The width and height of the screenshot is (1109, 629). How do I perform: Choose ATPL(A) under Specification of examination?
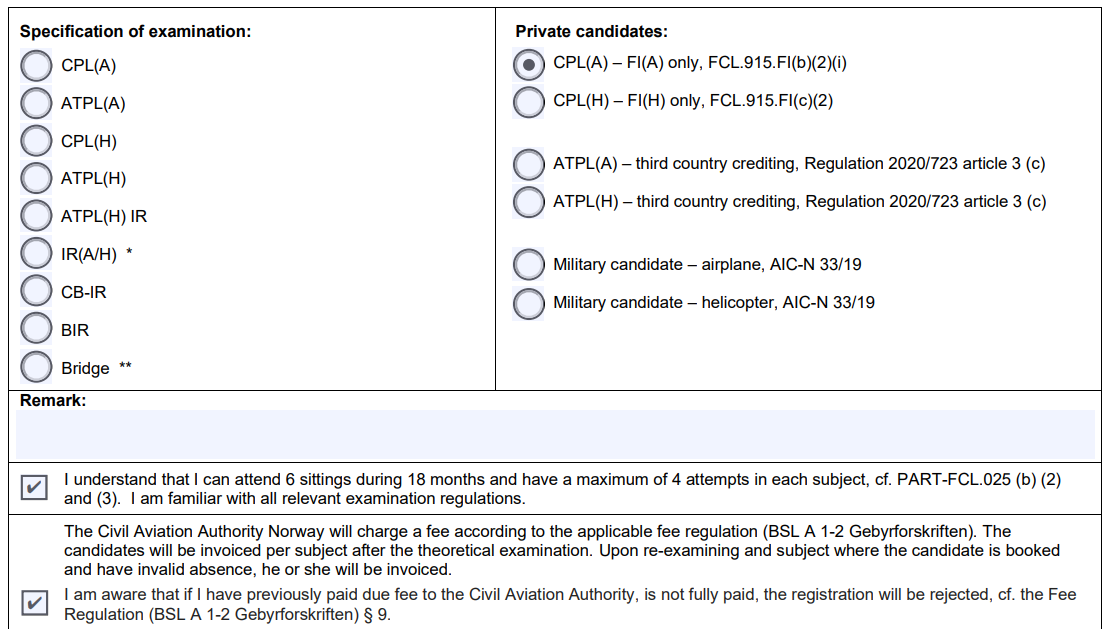pyautogui.click(x=36, y=103)
